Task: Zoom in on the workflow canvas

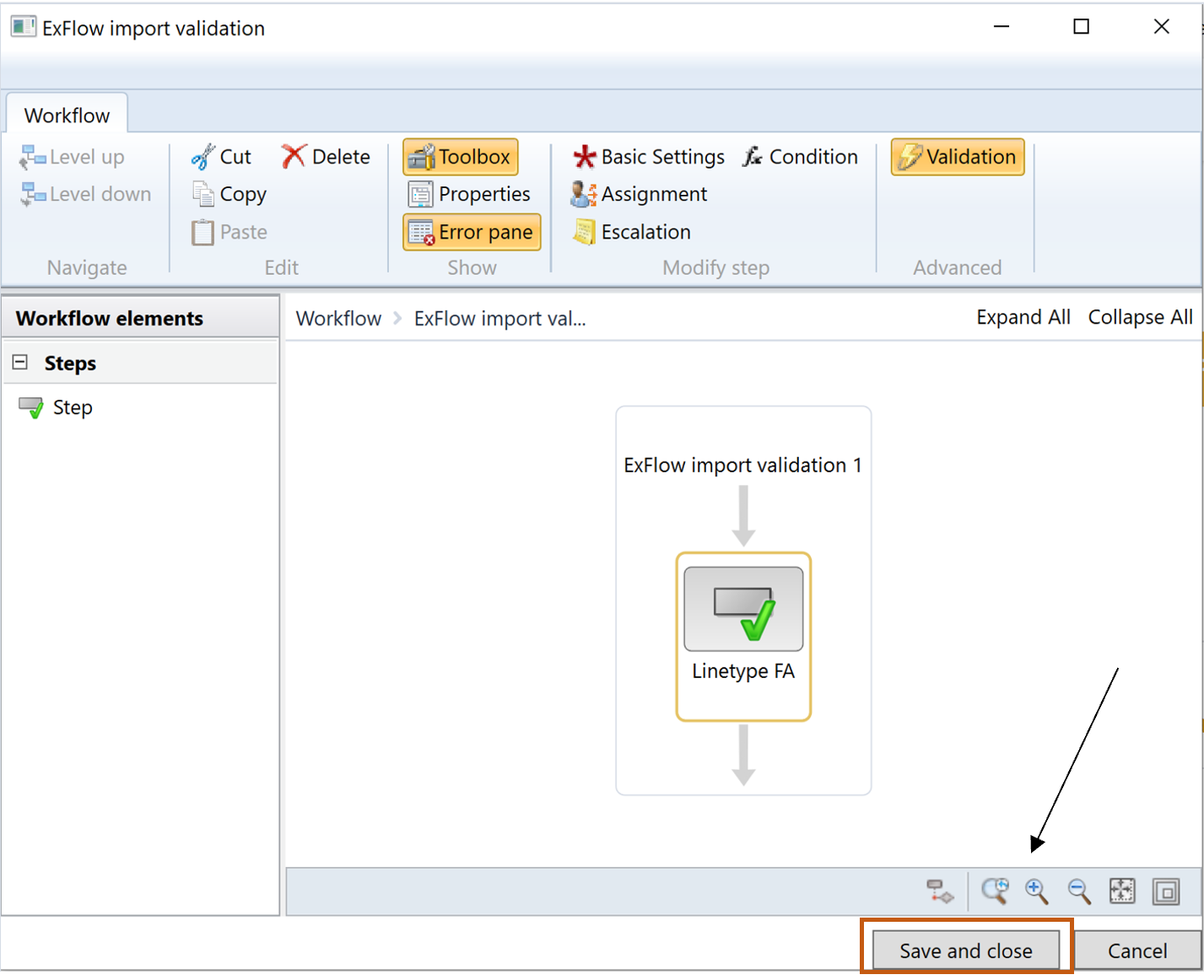Action: pyautogui.click(x=1037, y=891)
